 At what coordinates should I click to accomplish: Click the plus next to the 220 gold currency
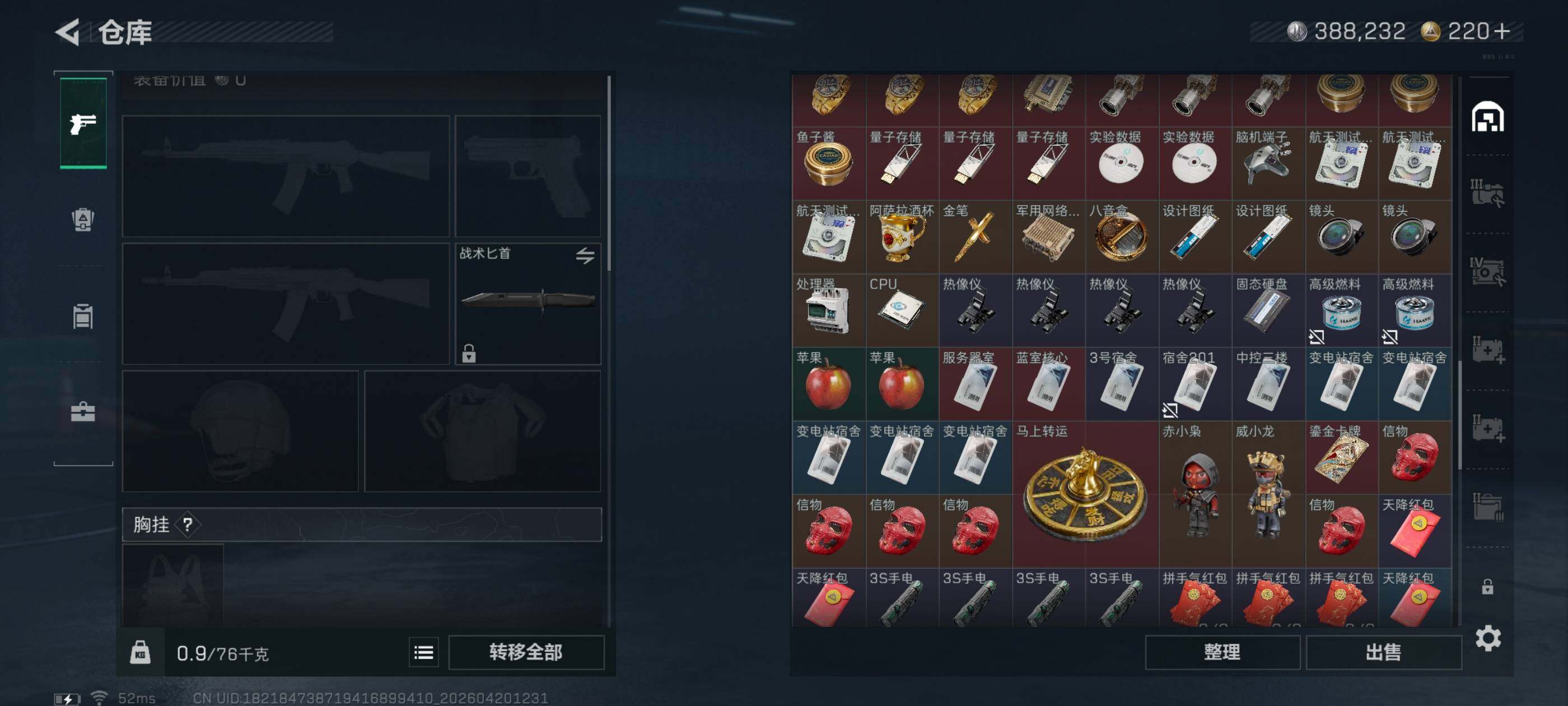pyautogui.click(x=1502, y=31)
